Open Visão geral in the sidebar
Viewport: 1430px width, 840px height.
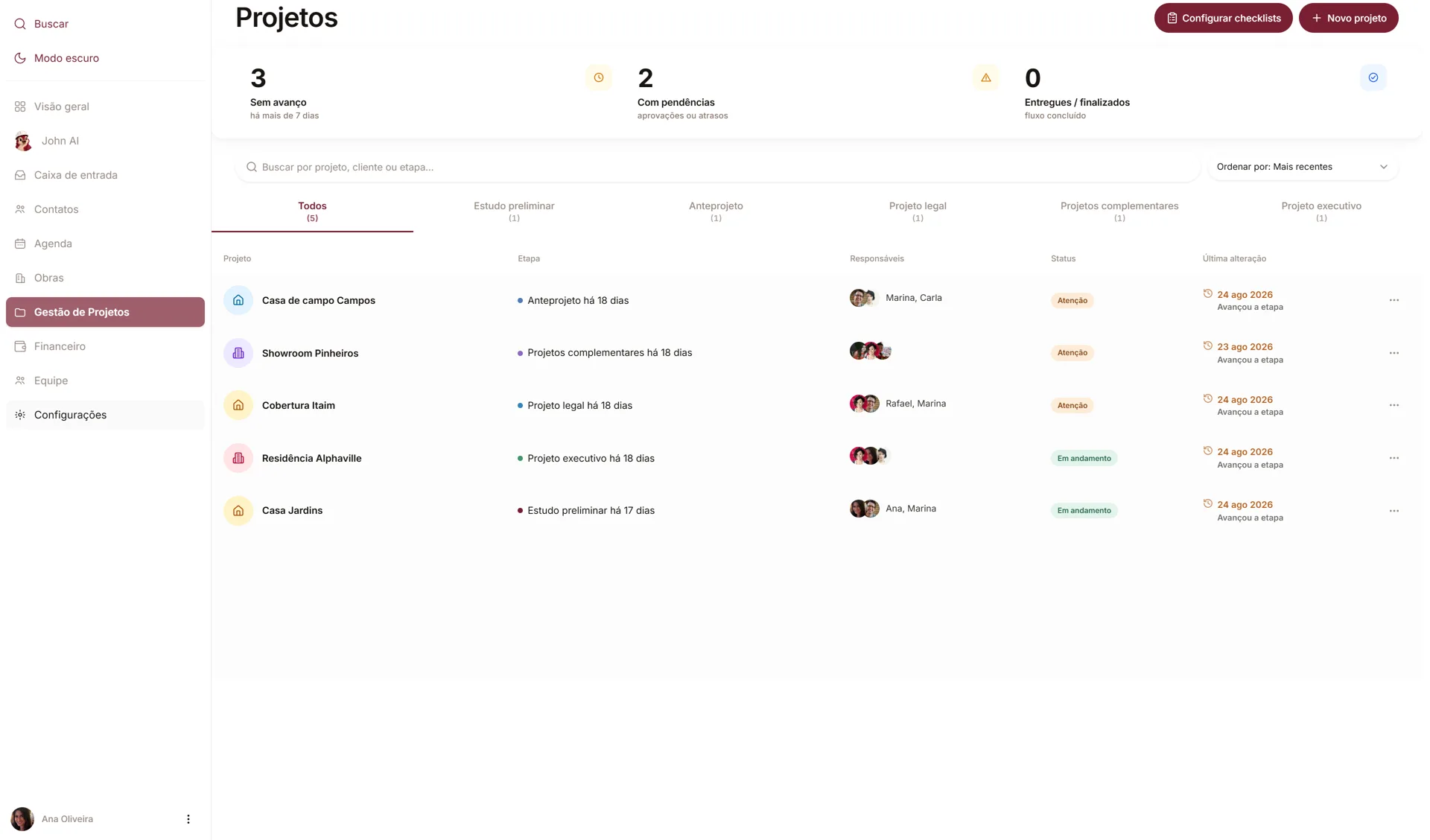click(62, 106)
